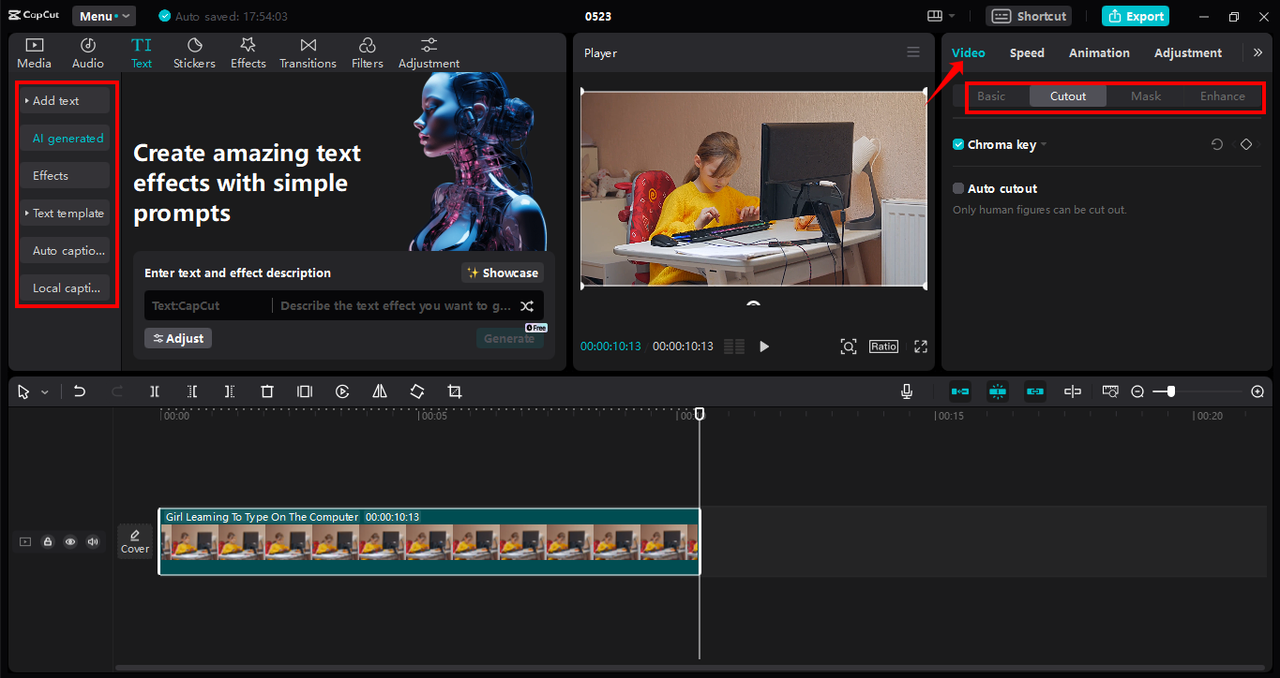The image size is (1280, 678).
Task: Click the Preview axis split icon
Action: pyautogui.click(x=1072, y=392)
